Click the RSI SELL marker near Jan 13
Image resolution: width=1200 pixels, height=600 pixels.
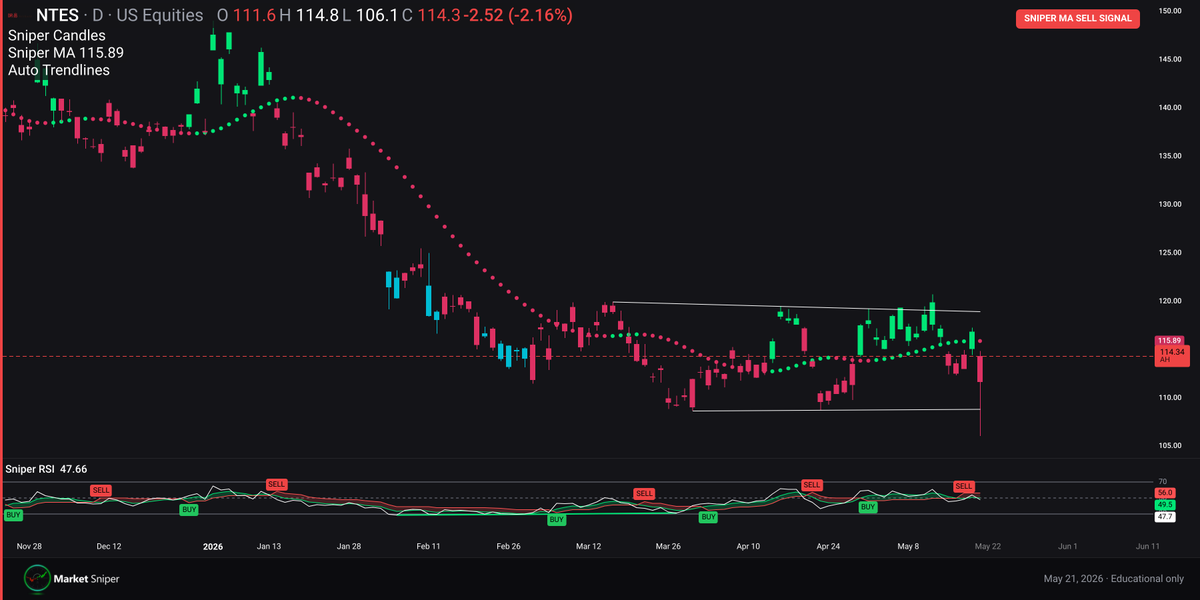tap(276, 484)
